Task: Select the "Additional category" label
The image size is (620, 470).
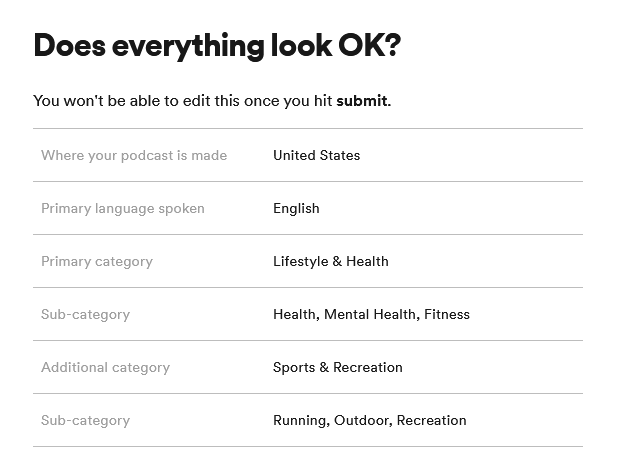Action: tap(105, 367)
